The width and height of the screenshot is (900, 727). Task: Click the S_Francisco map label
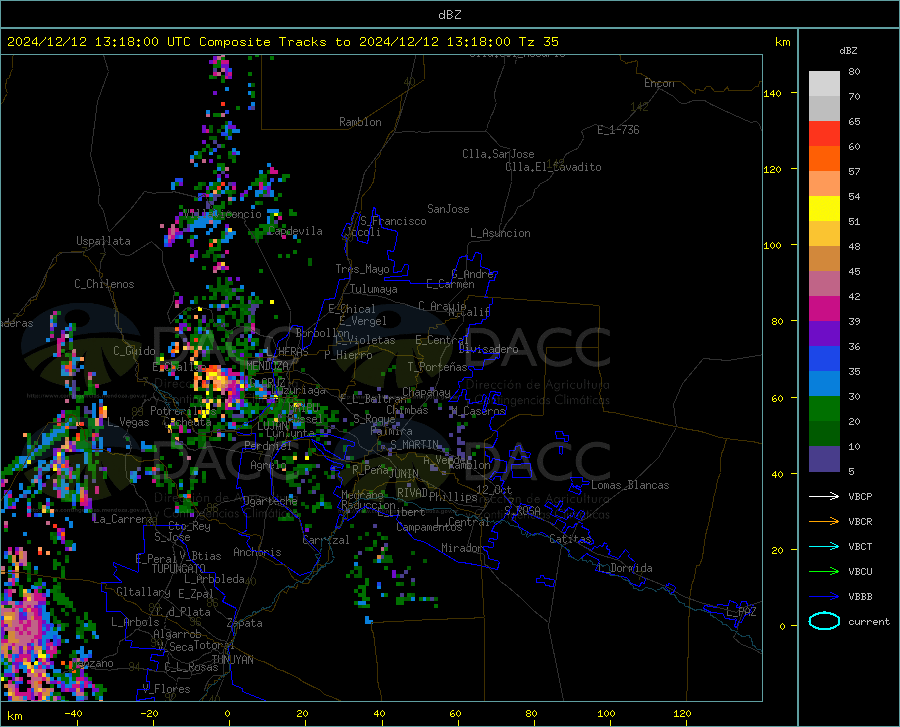pos(393,221)
